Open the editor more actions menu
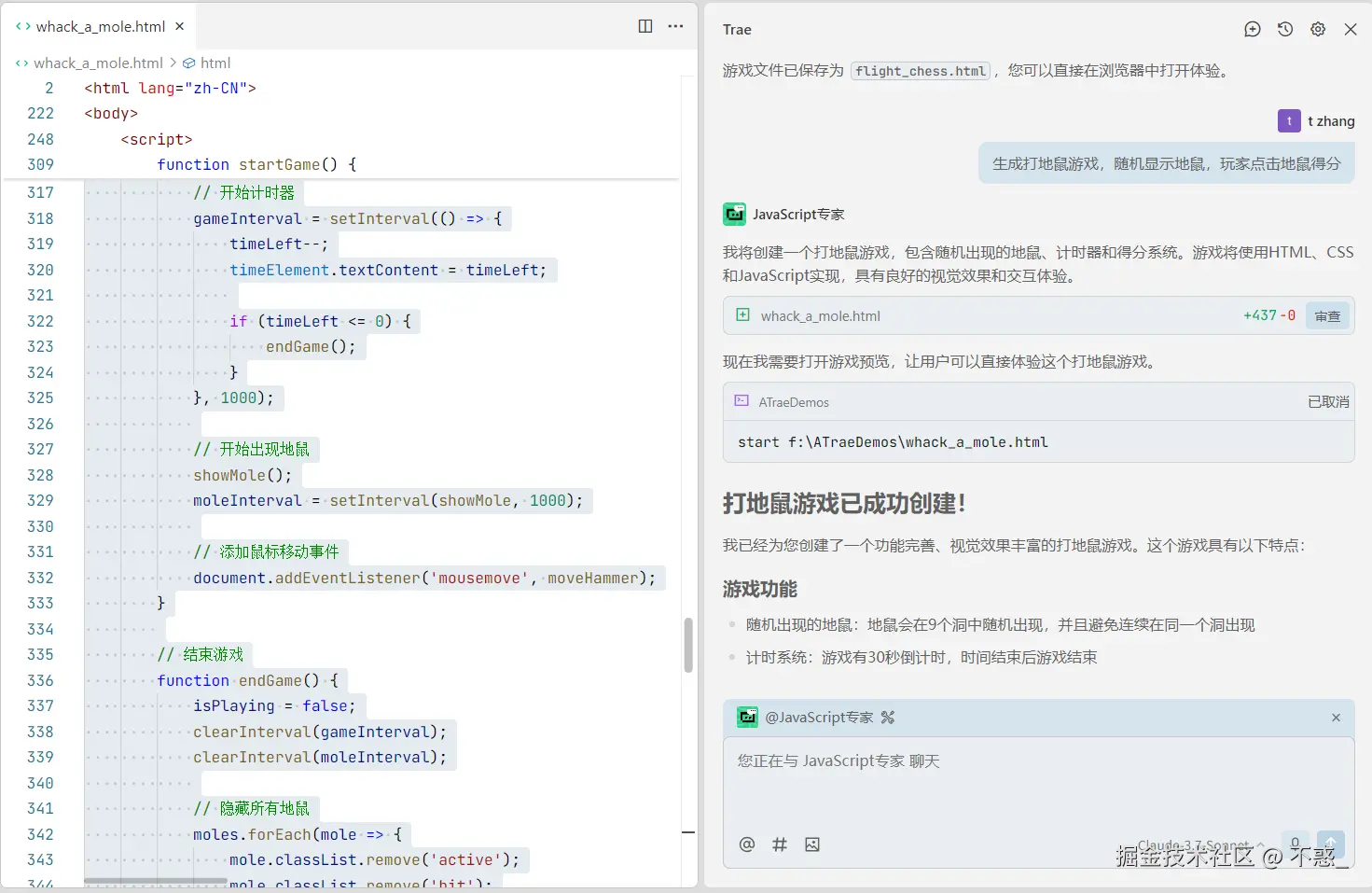 coord(676,26)
